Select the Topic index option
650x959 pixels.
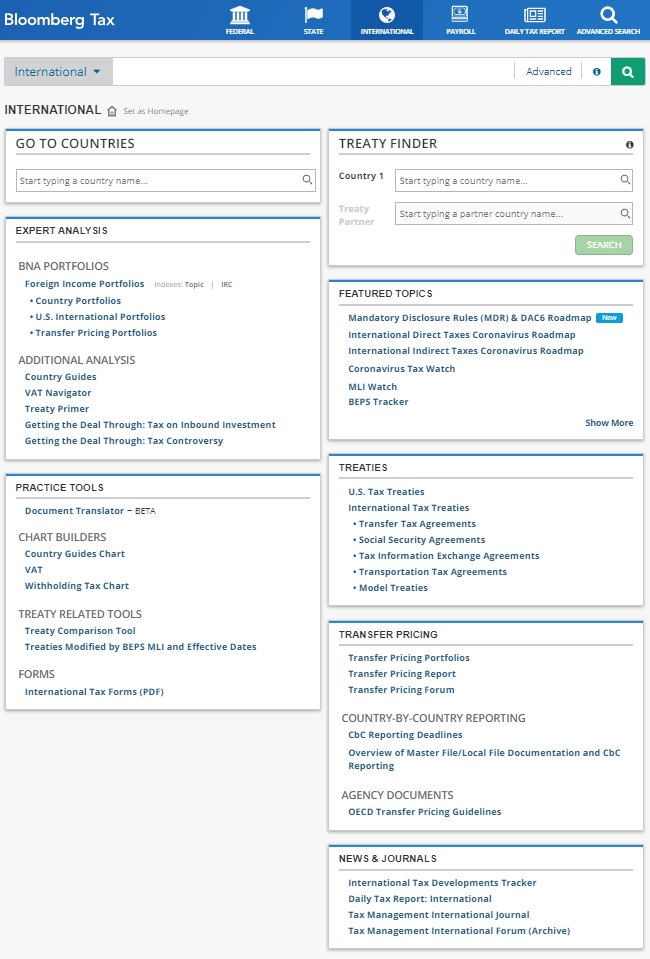click(193, 285)
